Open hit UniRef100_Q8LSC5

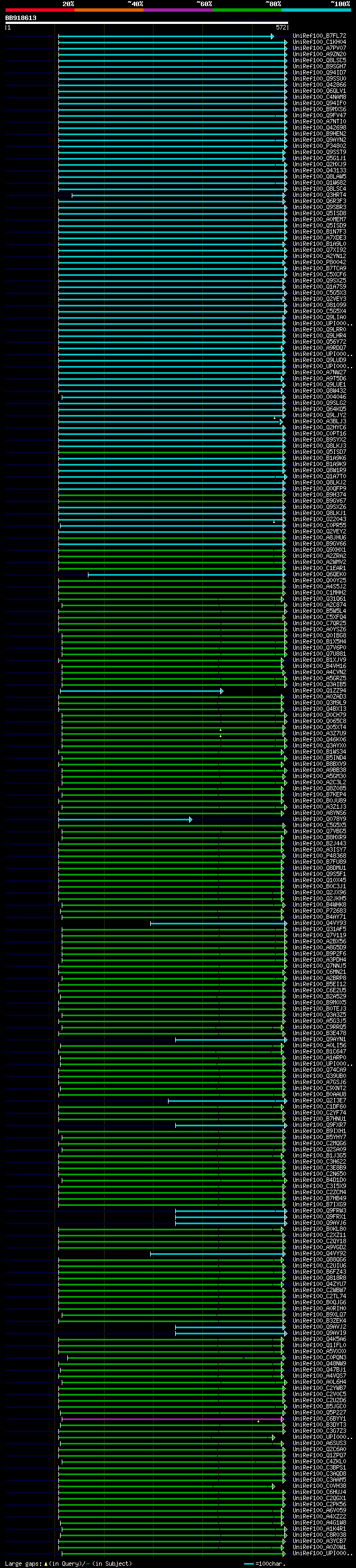(319, 60)
